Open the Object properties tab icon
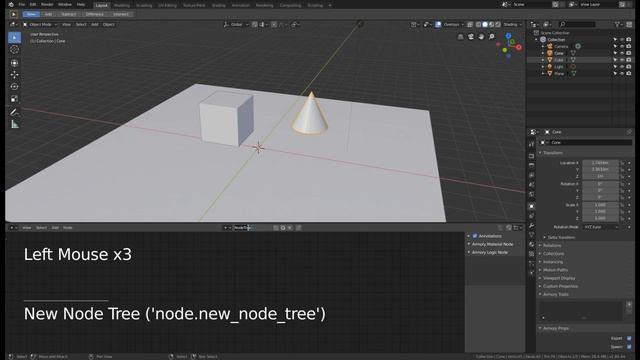Screen dimensions: 640x360 point(531,206)
